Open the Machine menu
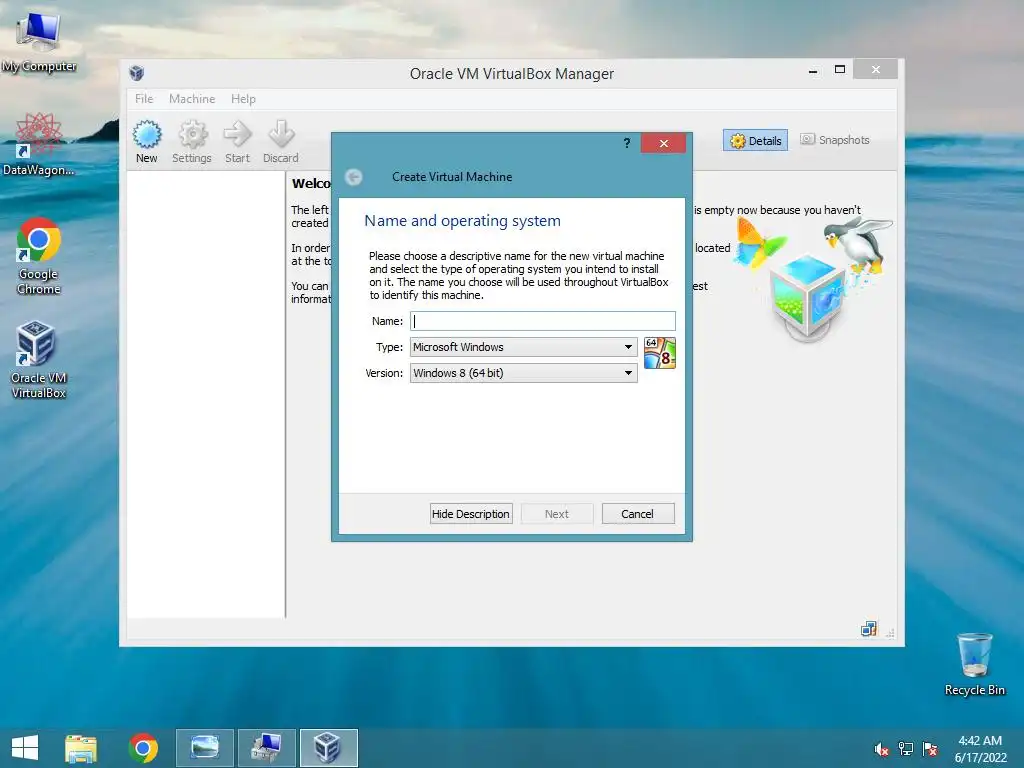Image resolution: width=1024 pixels, height=768 pixels. point(192,99)
